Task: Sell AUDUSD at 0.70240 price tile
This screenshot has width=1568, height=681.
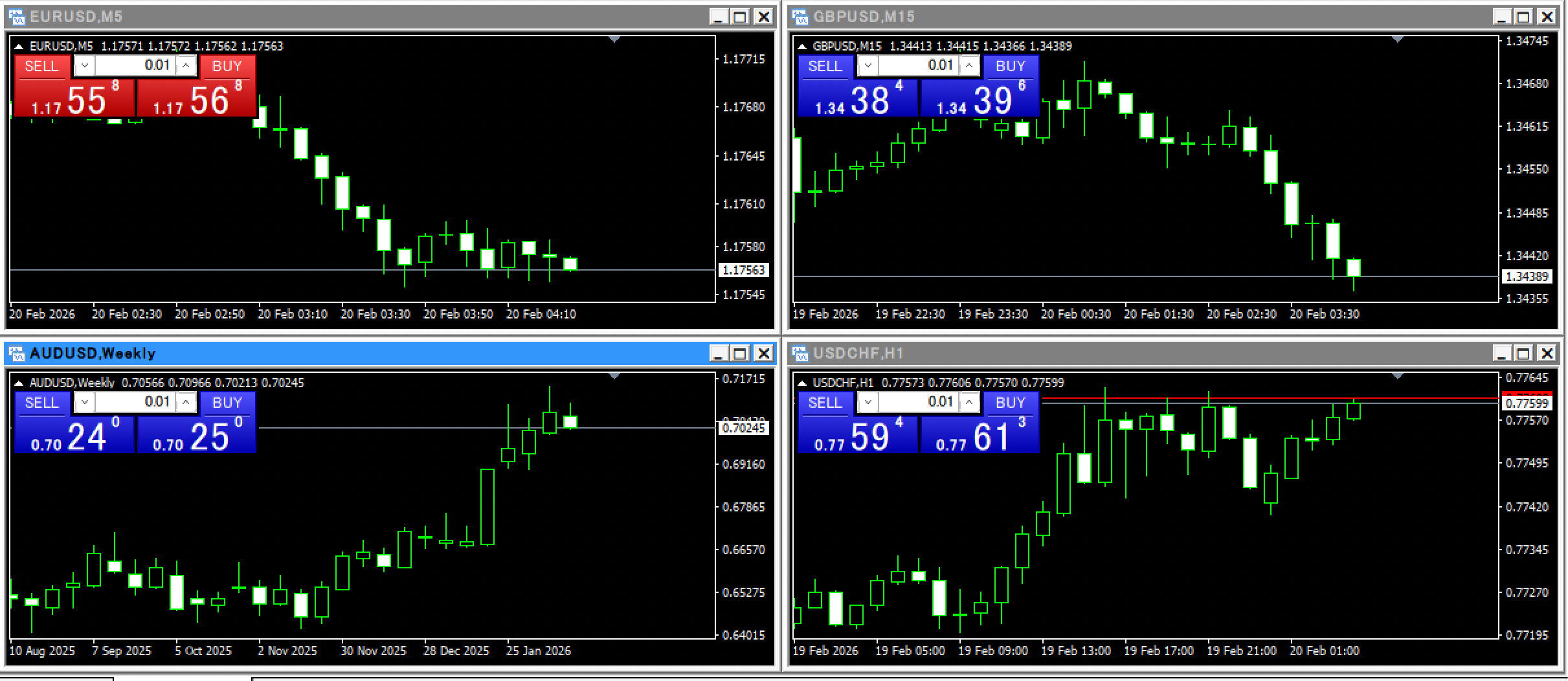Action: tap(74, 434)
